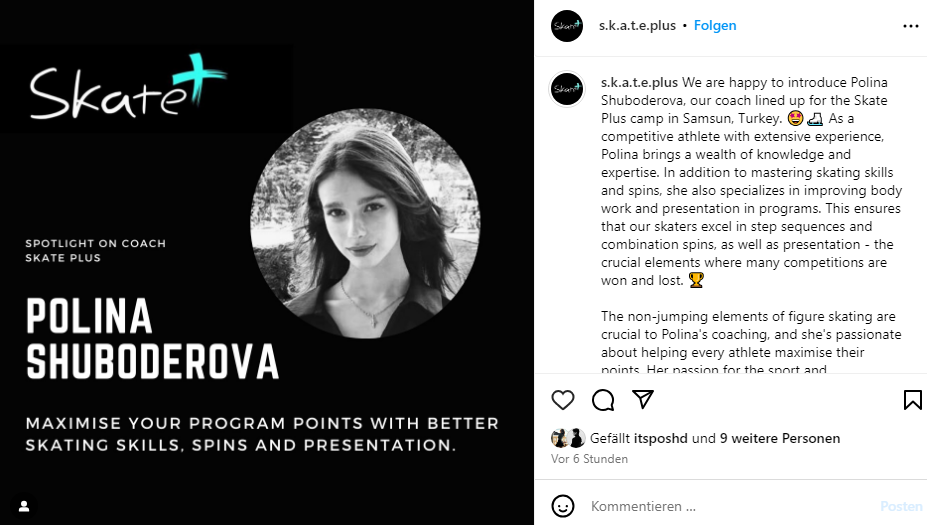The image size is (927, 525).
Task: Follow the account via Folgen
Action: tap(715, 26)
